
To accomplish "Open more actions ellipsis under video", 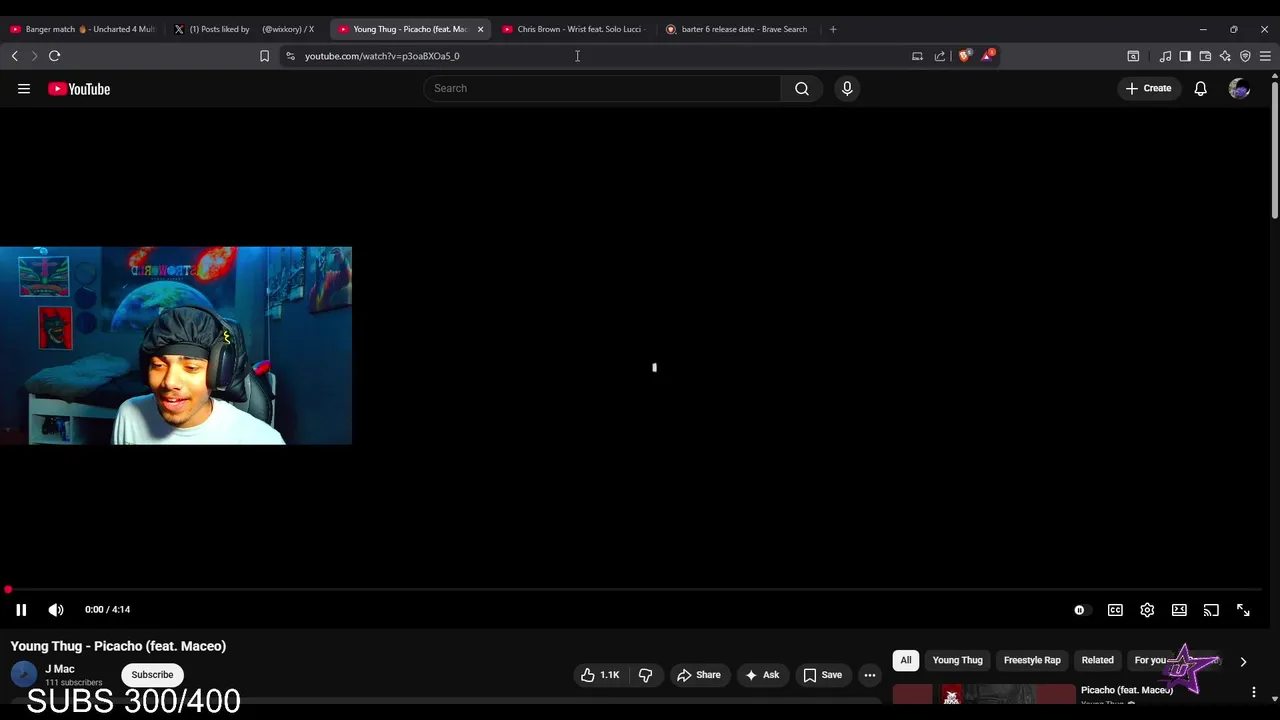I will 870,675.
